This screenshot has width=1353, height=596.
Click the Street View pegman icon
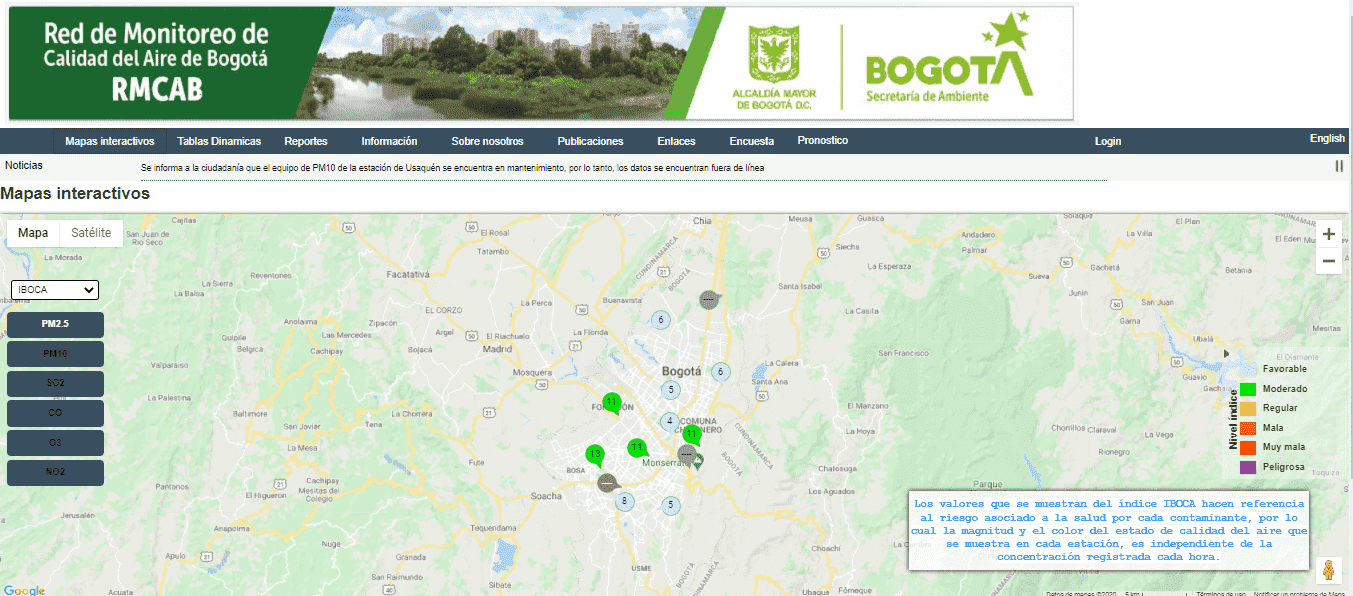(1328, 570)
